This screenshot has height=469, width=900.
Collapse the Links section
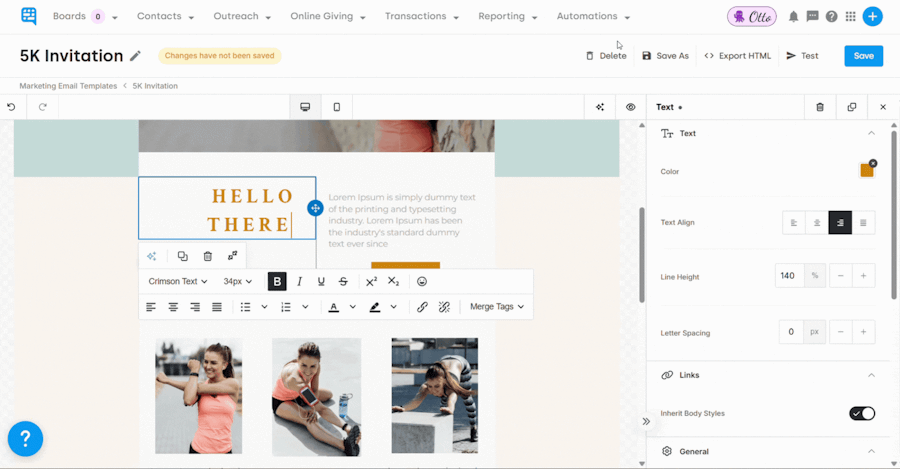(871, 375)
